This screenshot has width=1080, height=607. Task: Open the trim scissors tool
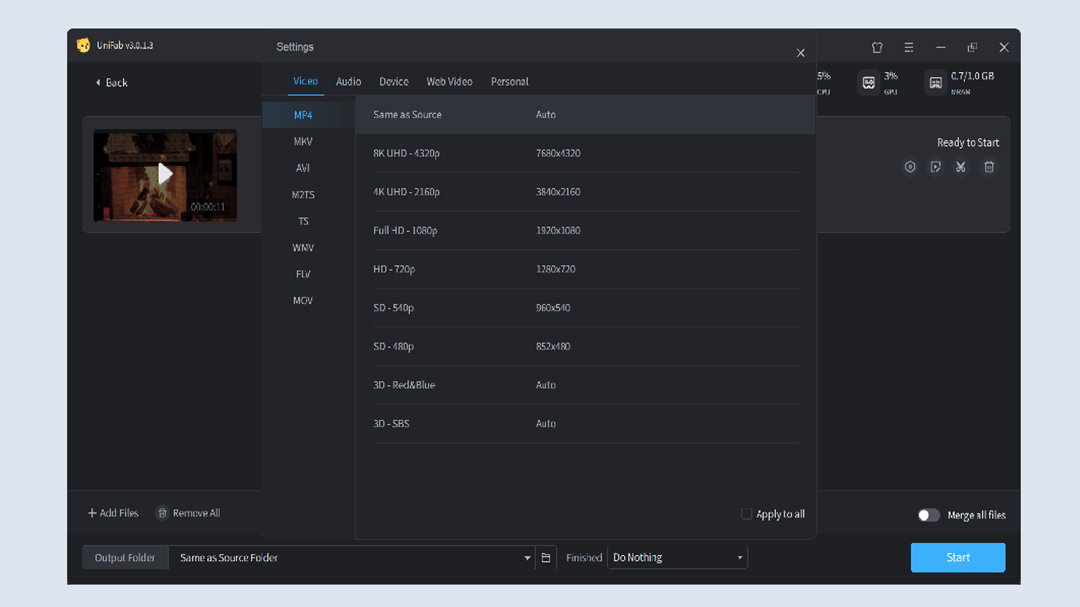(961, 167)
